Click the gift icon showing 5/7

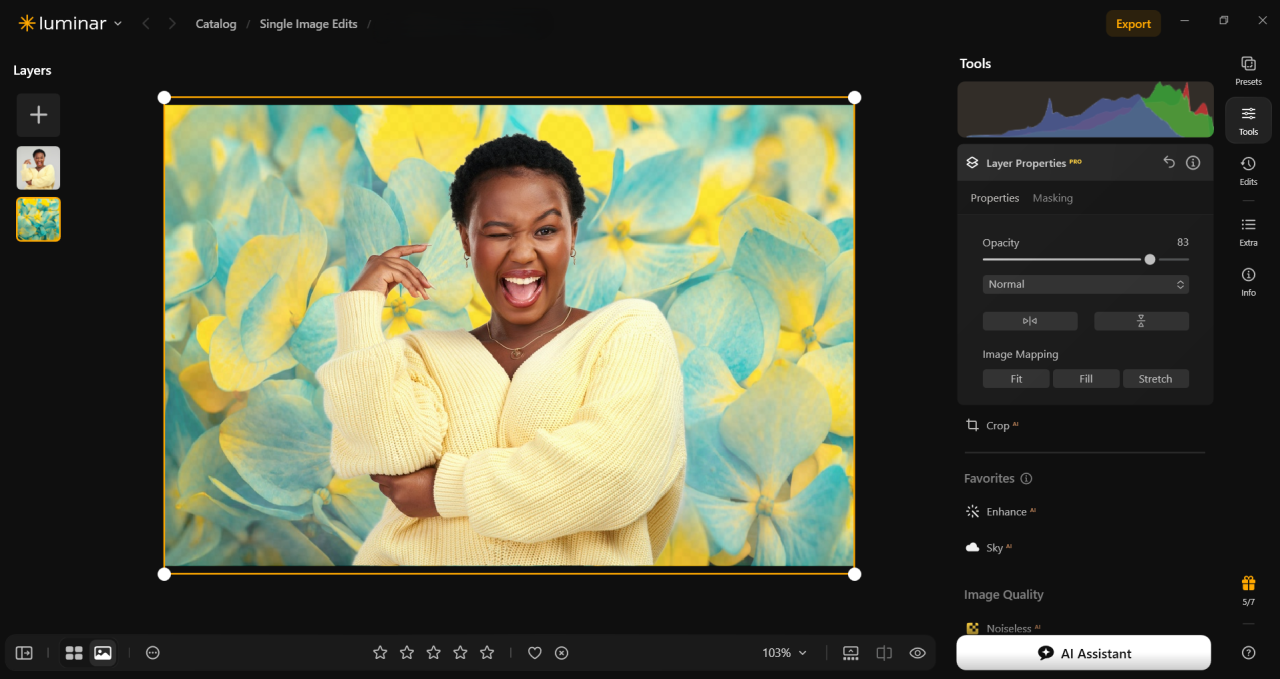pyautogui.click(x=1248, y=590)
